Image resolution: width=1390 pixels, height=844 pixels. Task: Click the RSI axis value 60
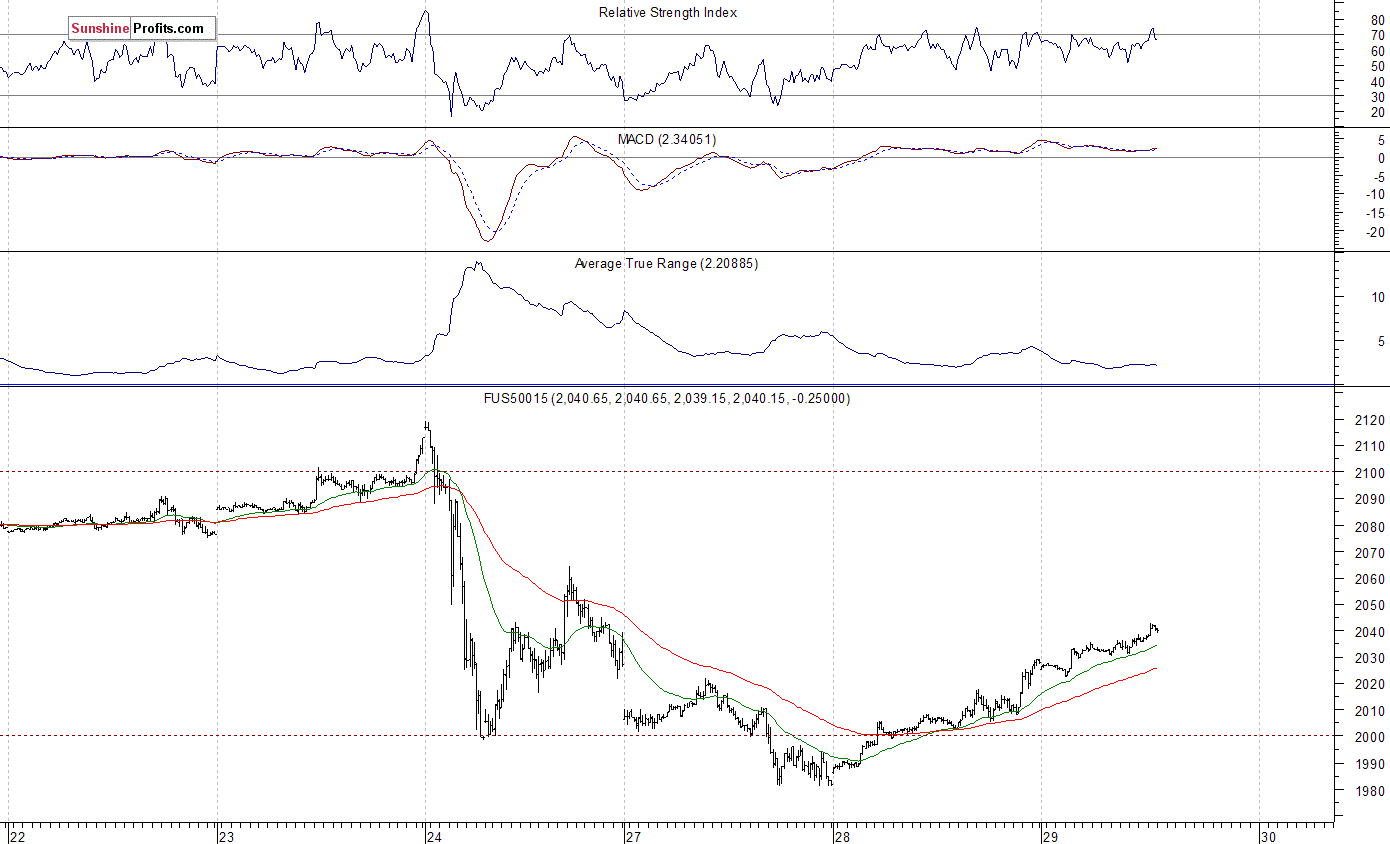[x=1377, y=51]
